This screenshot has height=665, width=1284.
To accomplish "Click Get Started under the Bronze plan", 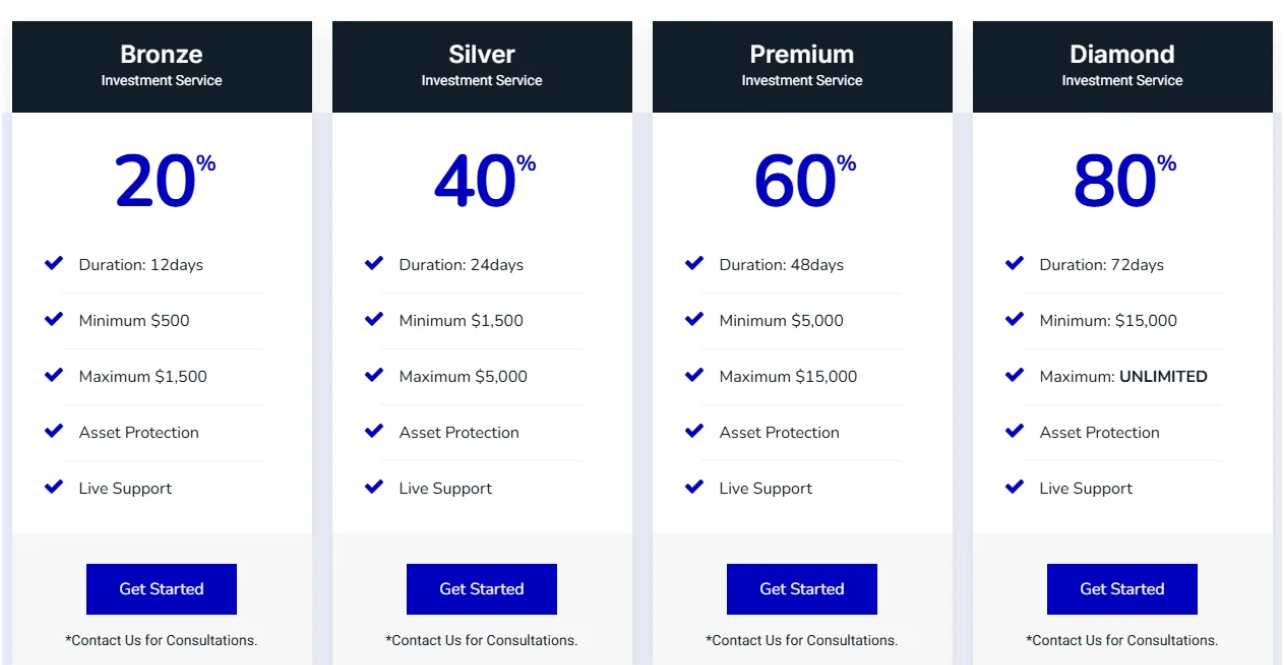I will pos(161,589).
